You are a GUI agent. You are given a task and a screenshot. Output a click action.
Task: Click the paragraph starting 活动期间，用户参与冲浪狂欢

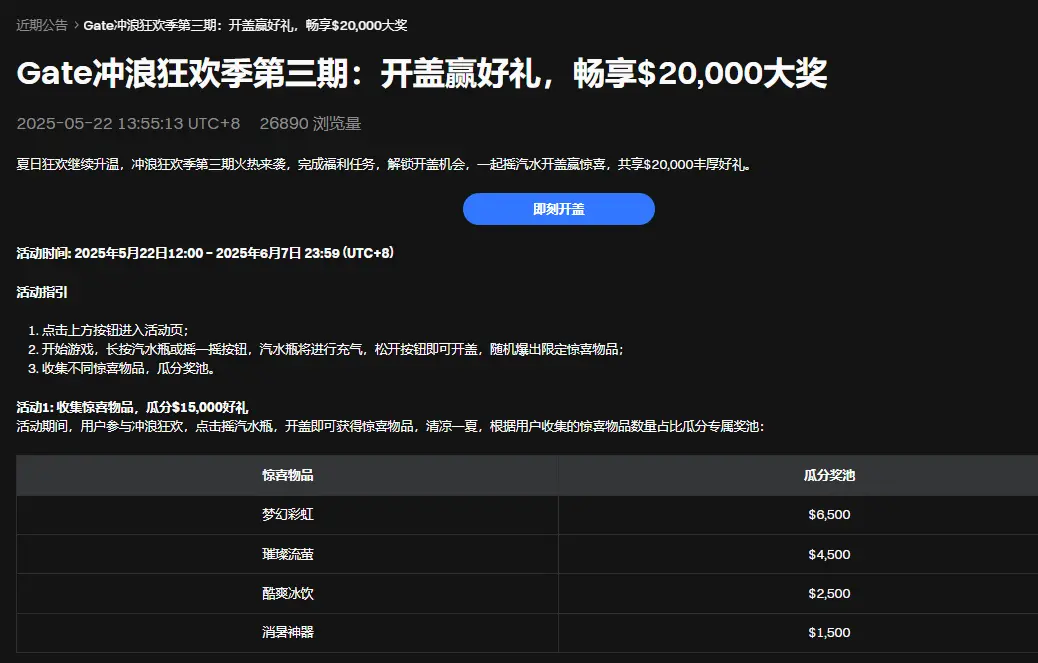(391, 426)
